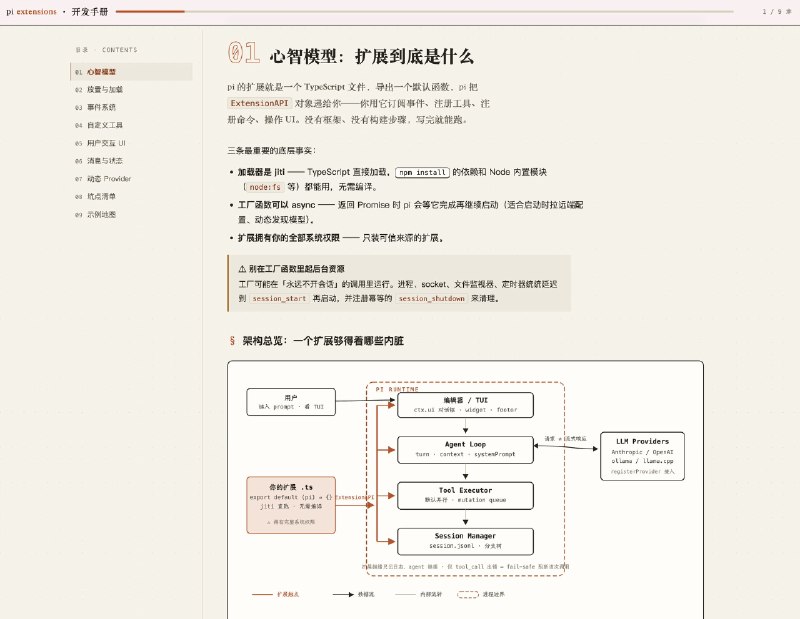Click the 用户 box in the diagram
The image size is (800, 619).
pyautogui.click(x=291, y=402)
